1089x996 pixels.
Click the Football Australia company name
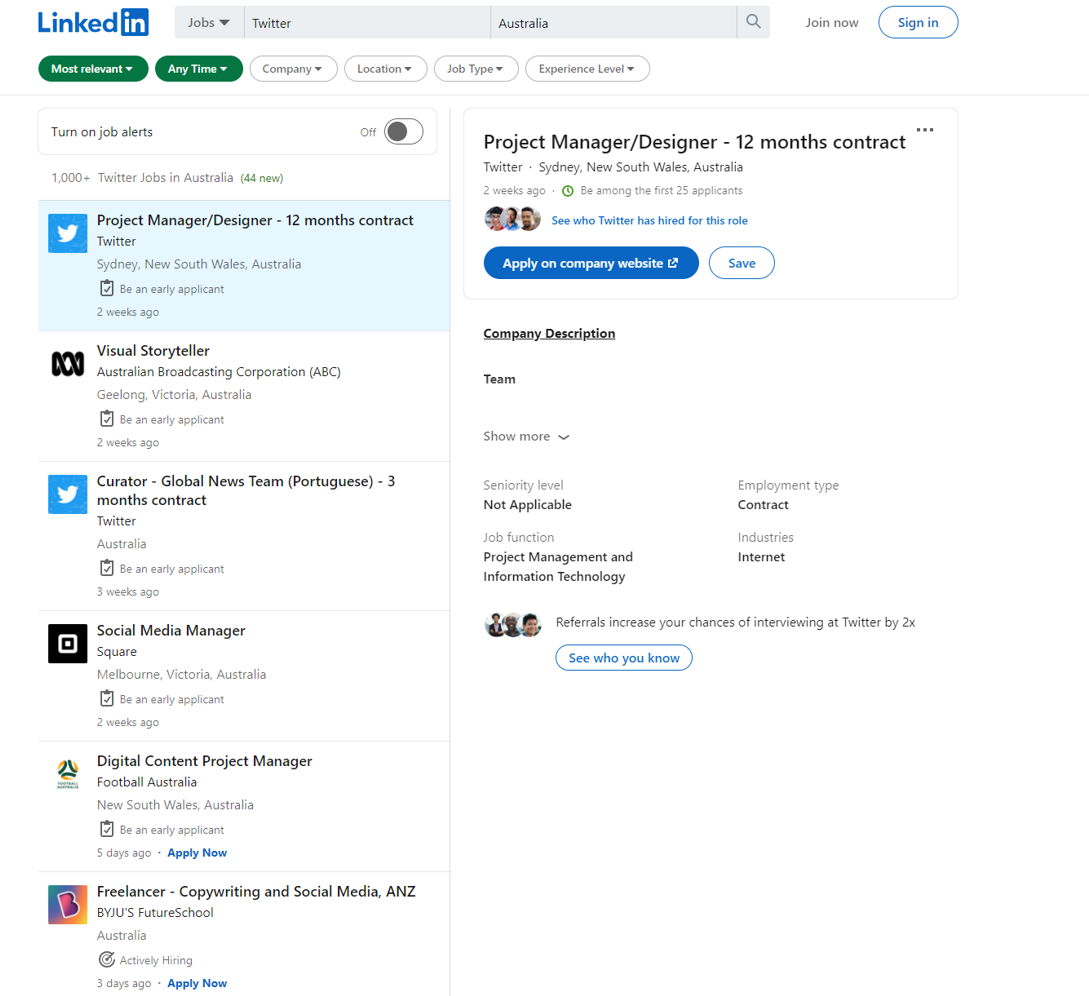147,782
